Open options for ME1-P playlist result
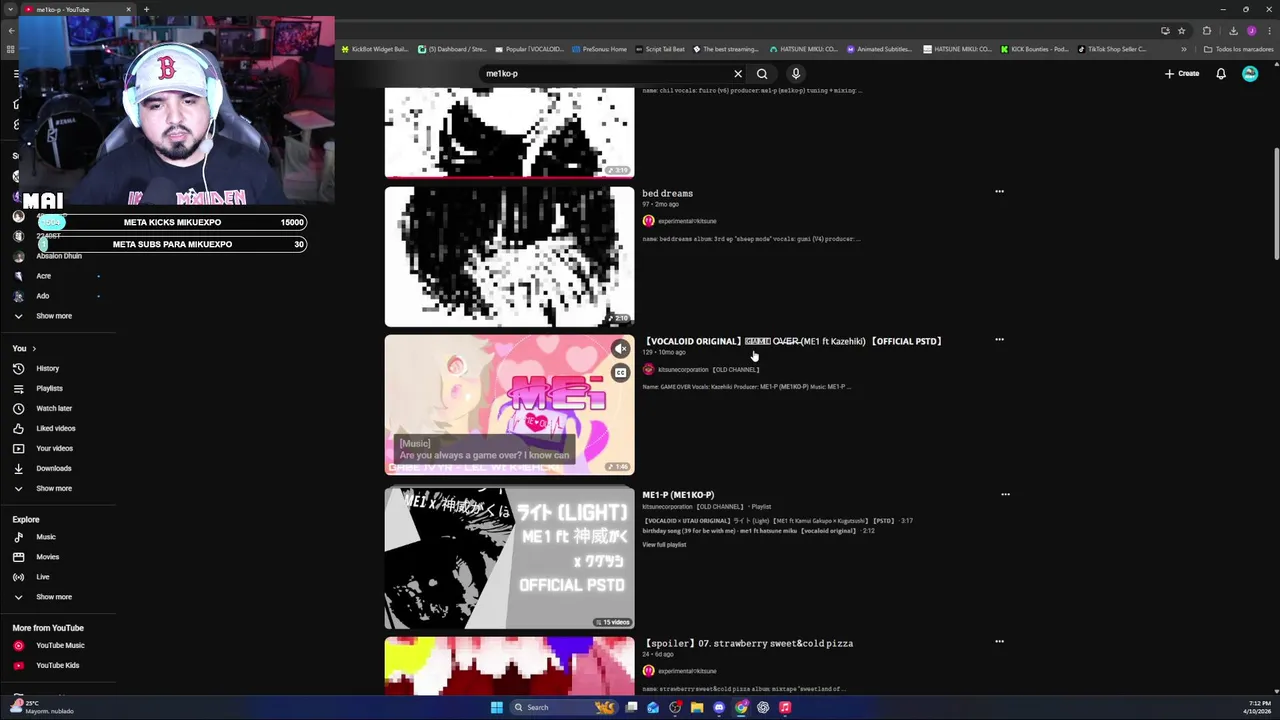Screen dimensions: 1280x720 click(1005, 494)
